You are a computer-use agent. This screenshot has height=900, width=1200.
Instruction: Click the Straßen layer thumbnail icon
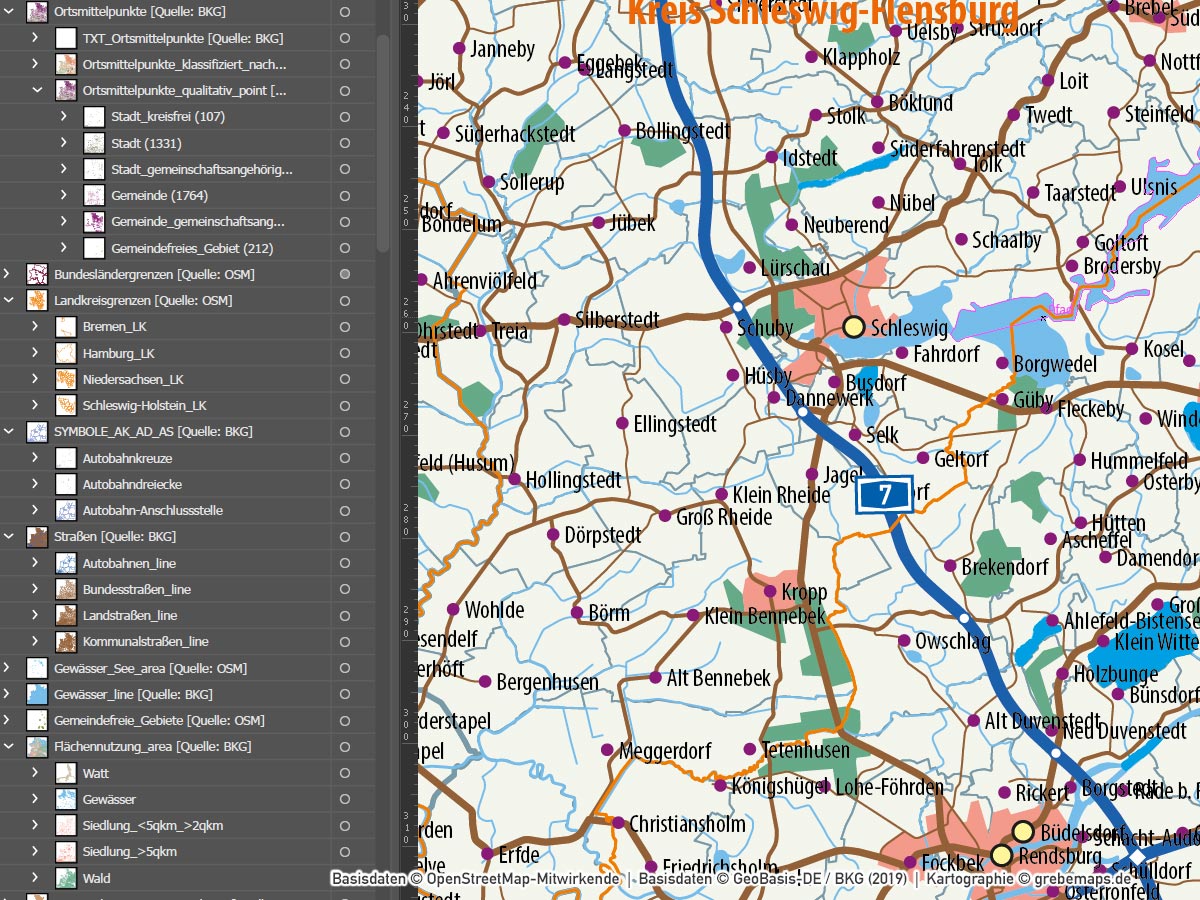37,537
